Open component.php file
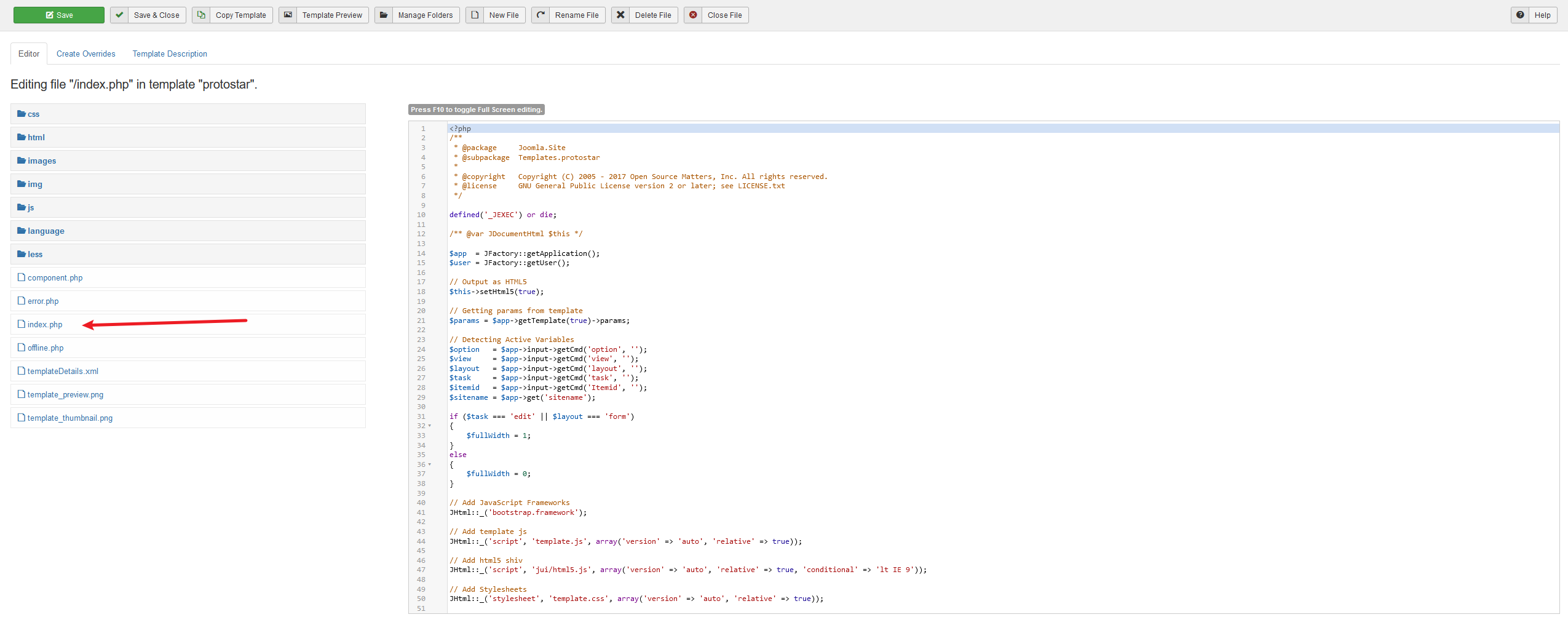 (188, 277)
